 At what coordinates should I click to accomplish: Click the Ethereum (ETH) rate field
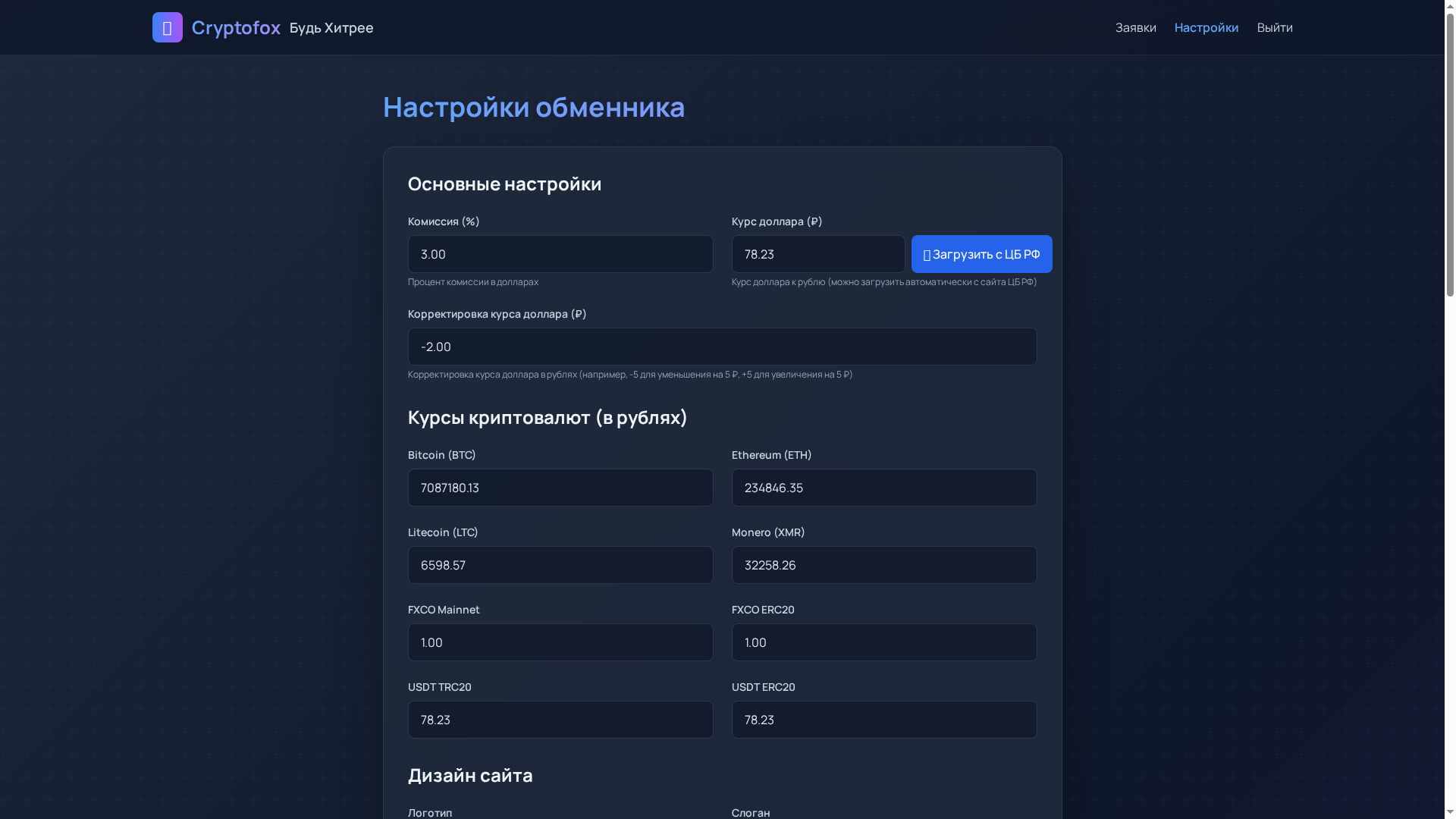(x=883, y=488)
